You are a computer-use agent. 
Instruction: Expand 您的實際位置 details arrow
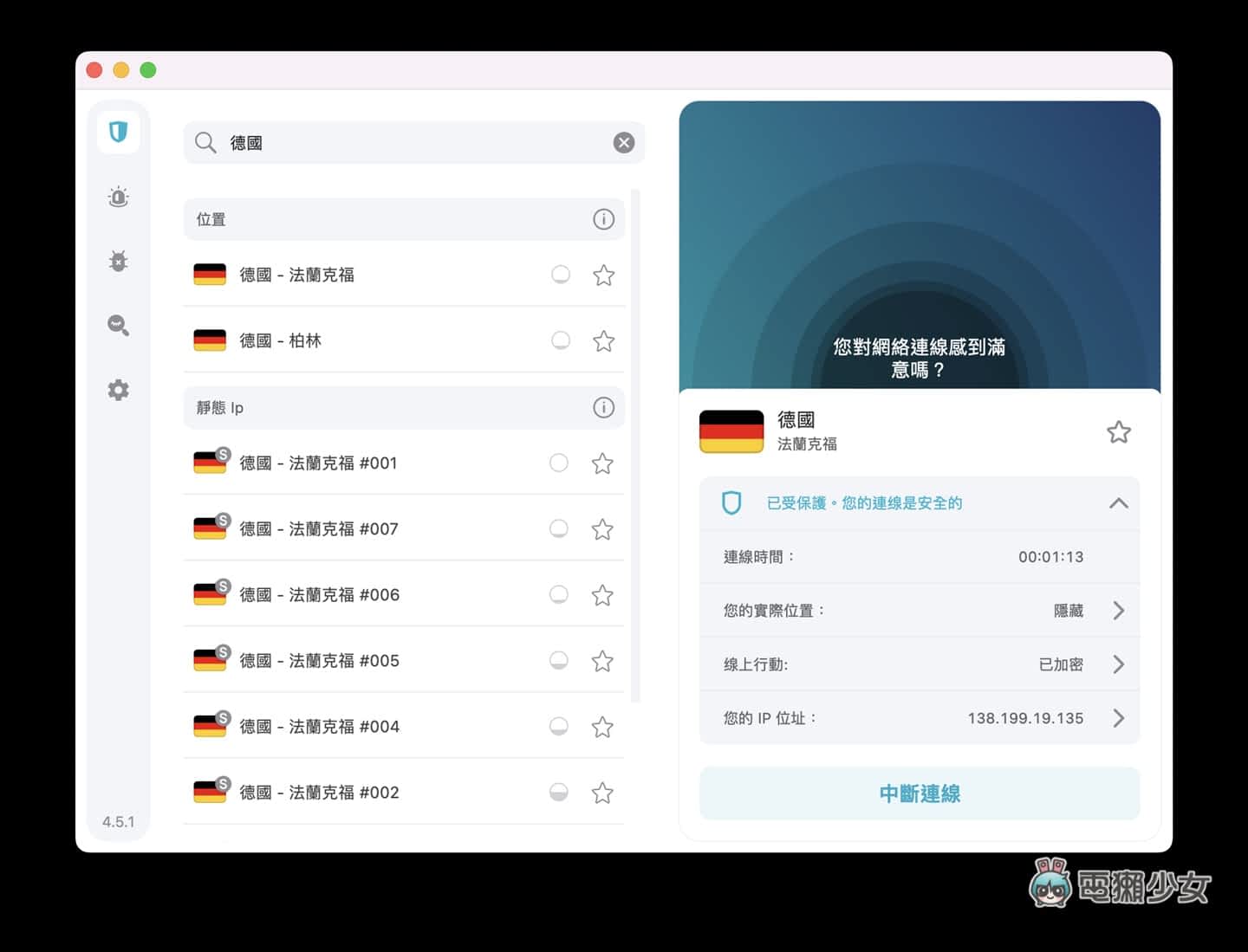(1118, 611)
